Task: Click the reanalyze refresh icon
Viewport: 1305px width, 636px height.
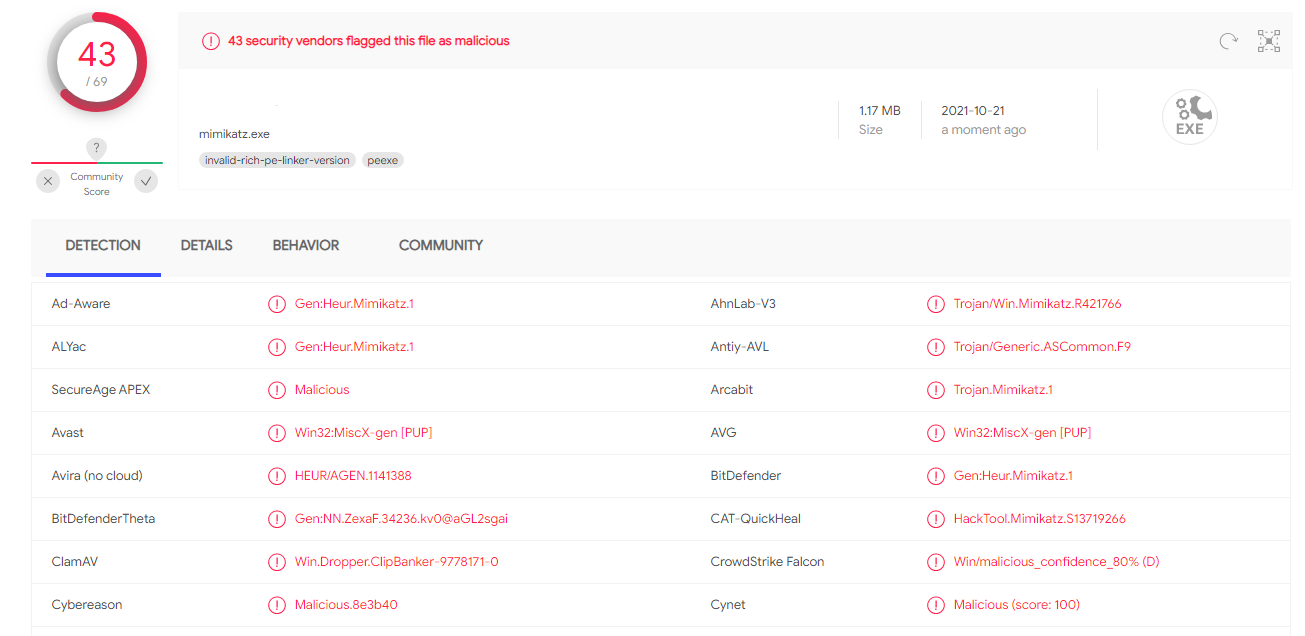Action: click(1228, 41)
